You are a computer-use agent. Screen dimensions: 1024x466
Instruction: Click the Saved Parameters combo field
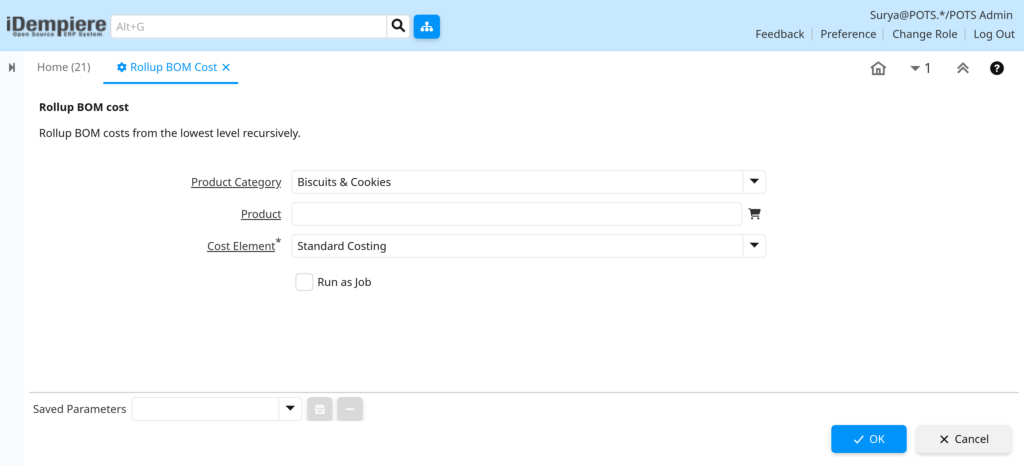205,409
